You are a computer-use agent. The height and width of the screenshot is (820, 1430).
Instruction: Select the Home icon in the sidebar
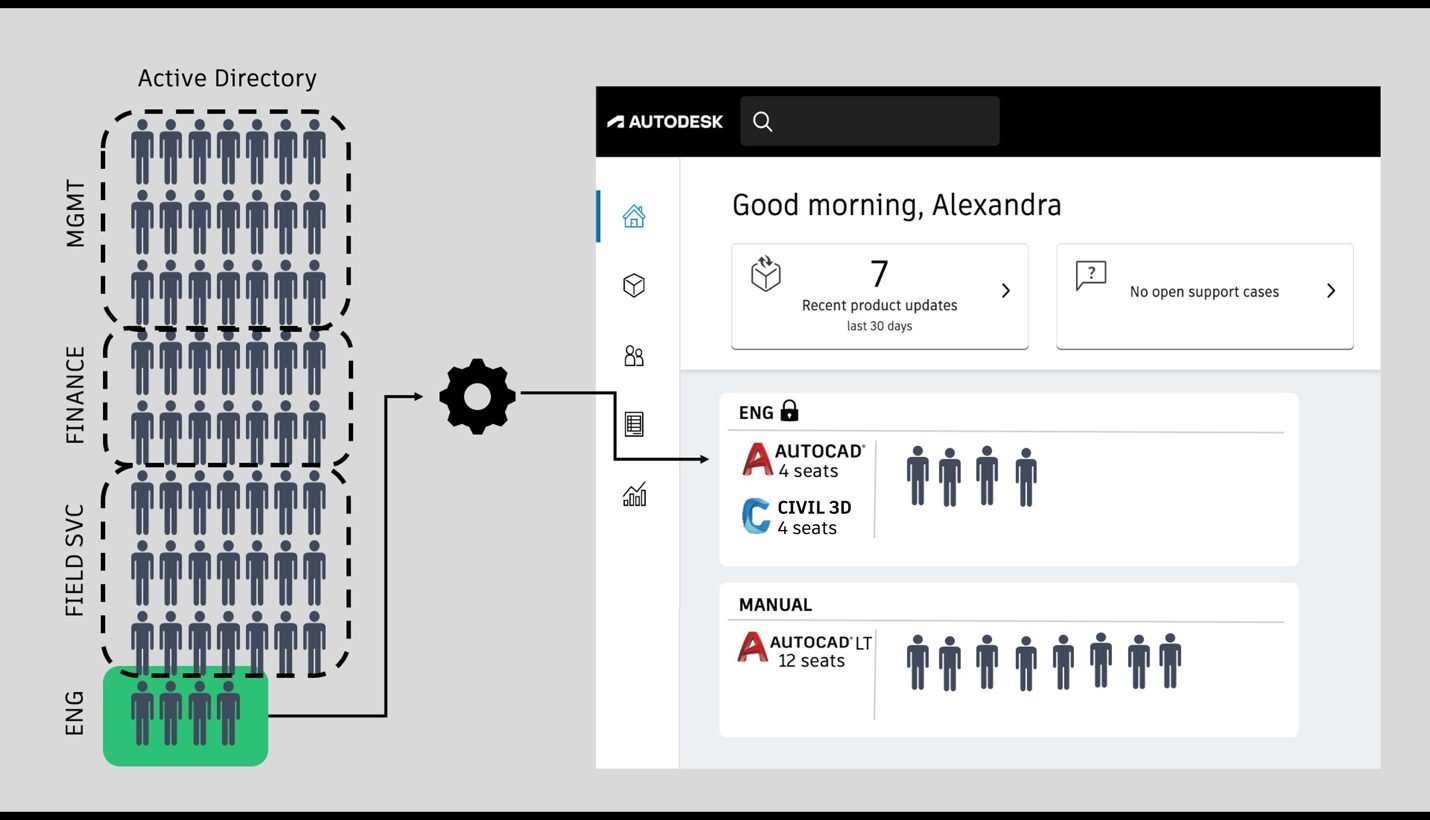tap(632, 216)
